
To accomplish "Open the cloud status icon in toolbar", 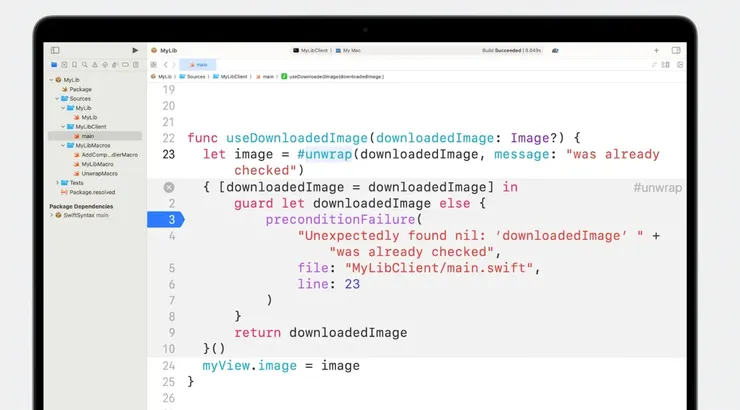I will click(x=555, y=50).
